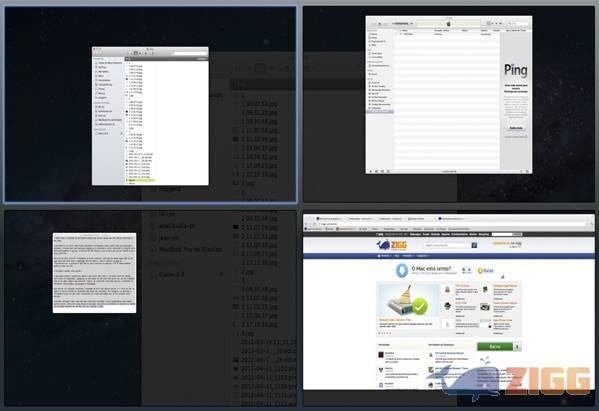Click the Zigg whale logo on the website
The width and height of the screenshot is (599, 411).
pyautogui.click(x=392, y=245)
